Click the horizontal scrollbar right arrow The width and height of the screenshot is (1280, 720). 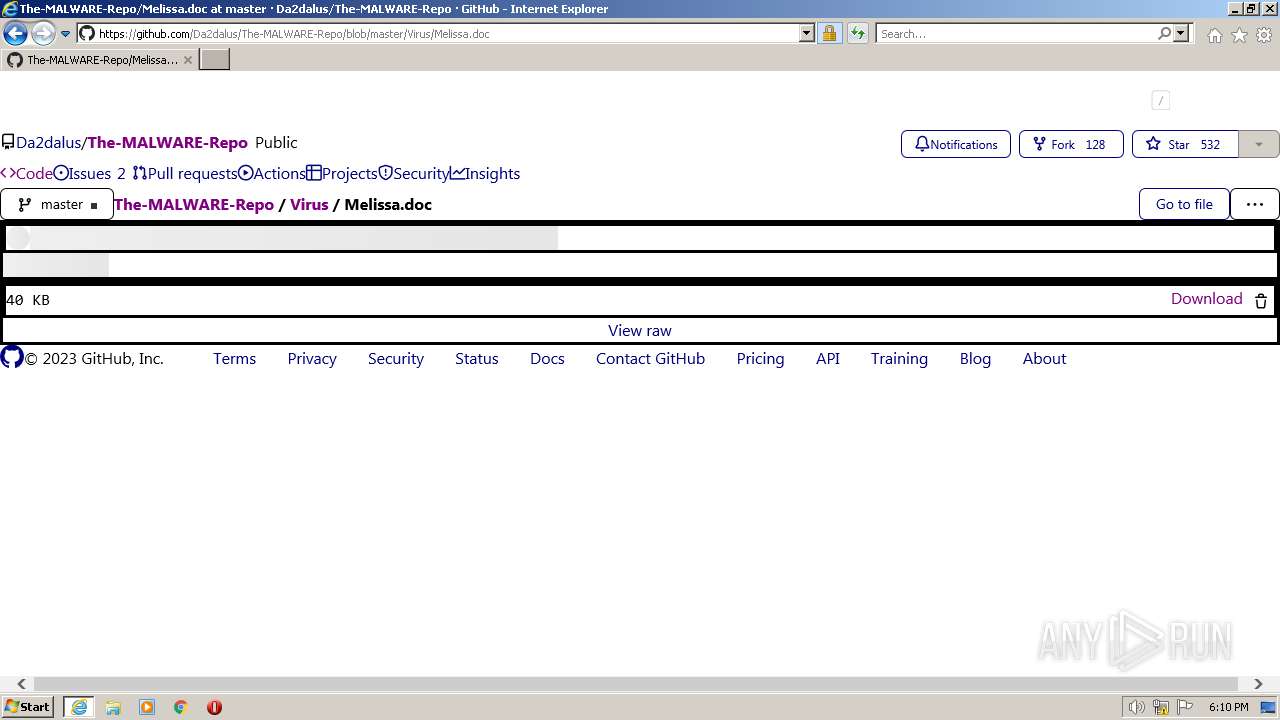coord(1258,684)
